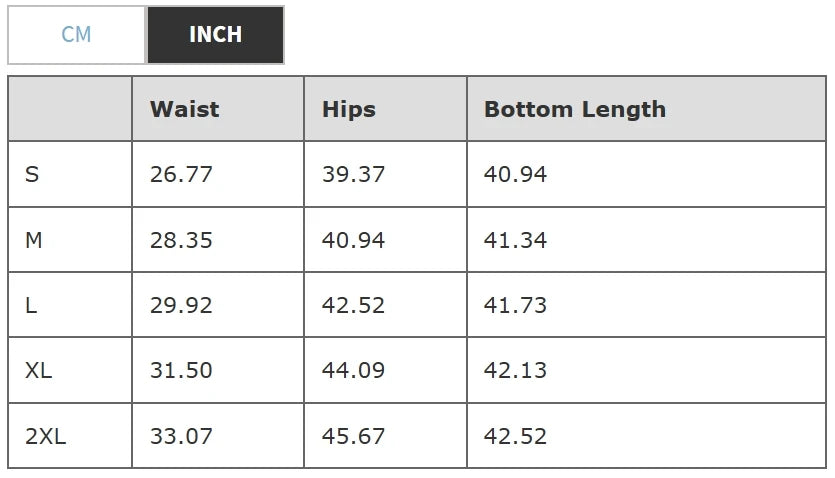Select the M size row label
Screen dimensions: 835x478
coord(34,241)
